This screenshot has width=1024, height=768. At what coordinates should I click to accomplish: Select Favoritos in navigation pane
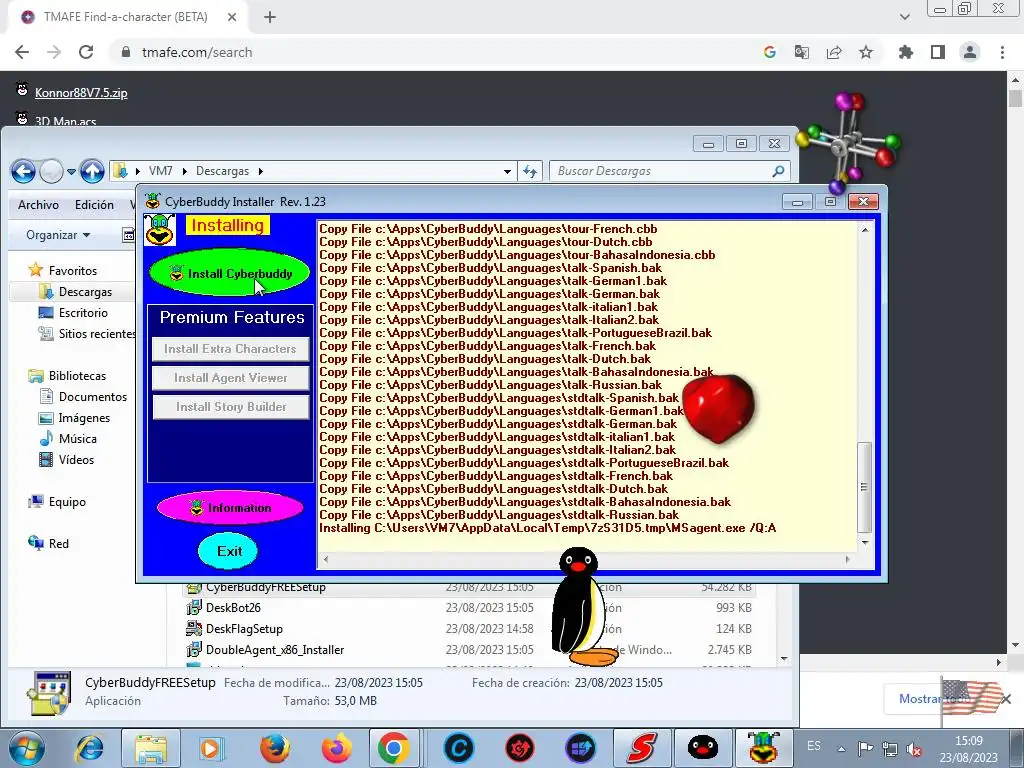[72, 270]
